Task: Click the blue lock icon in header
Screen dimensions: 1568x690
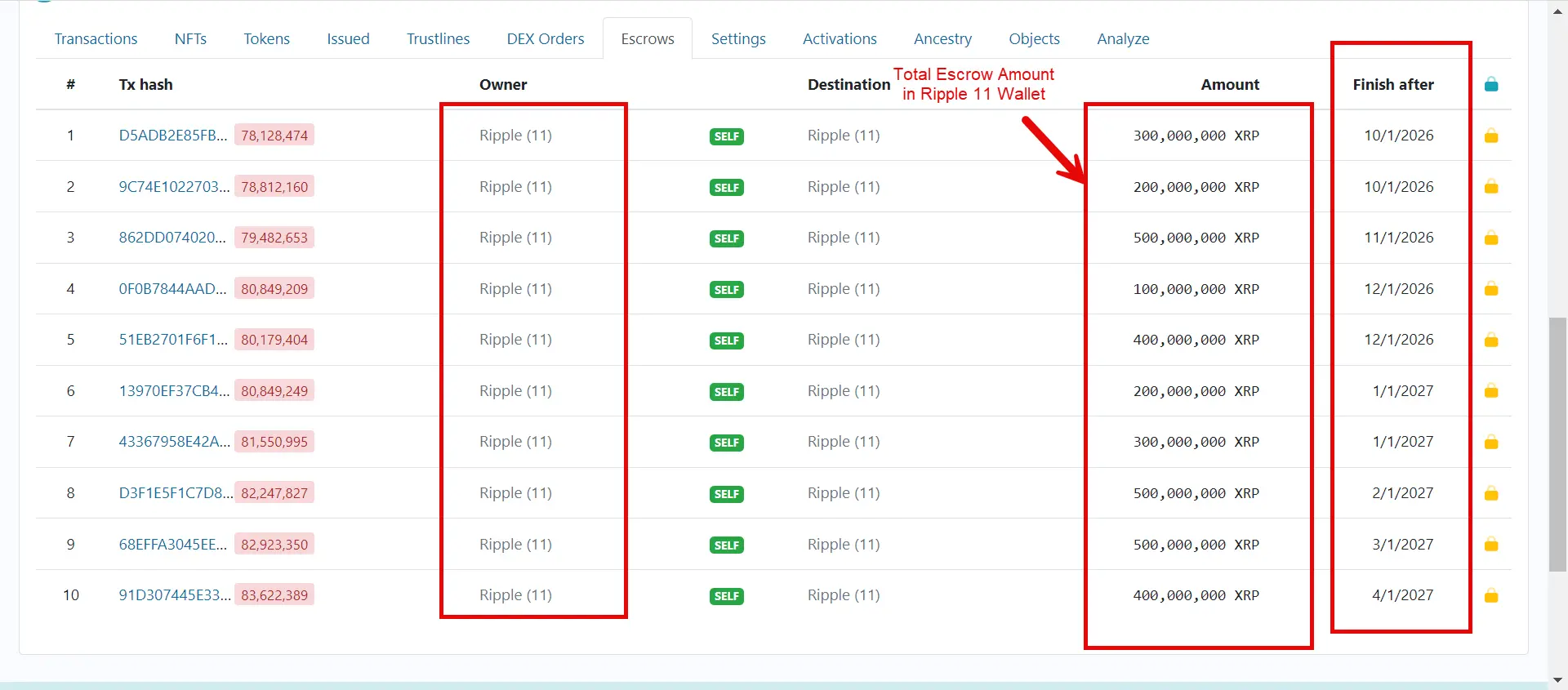Action: coord(1491,84)
